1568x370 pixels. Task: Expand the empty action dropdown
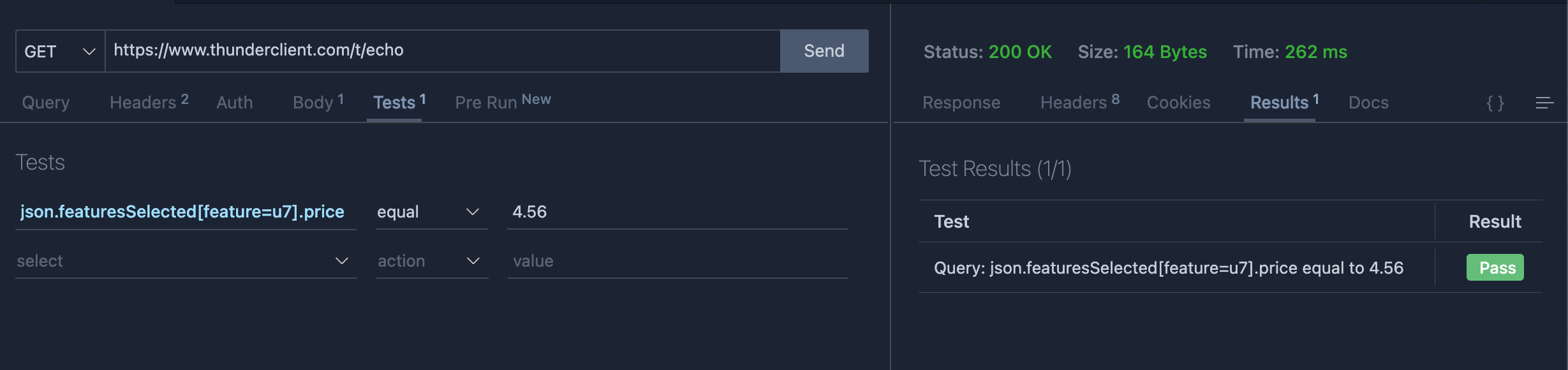432,261
